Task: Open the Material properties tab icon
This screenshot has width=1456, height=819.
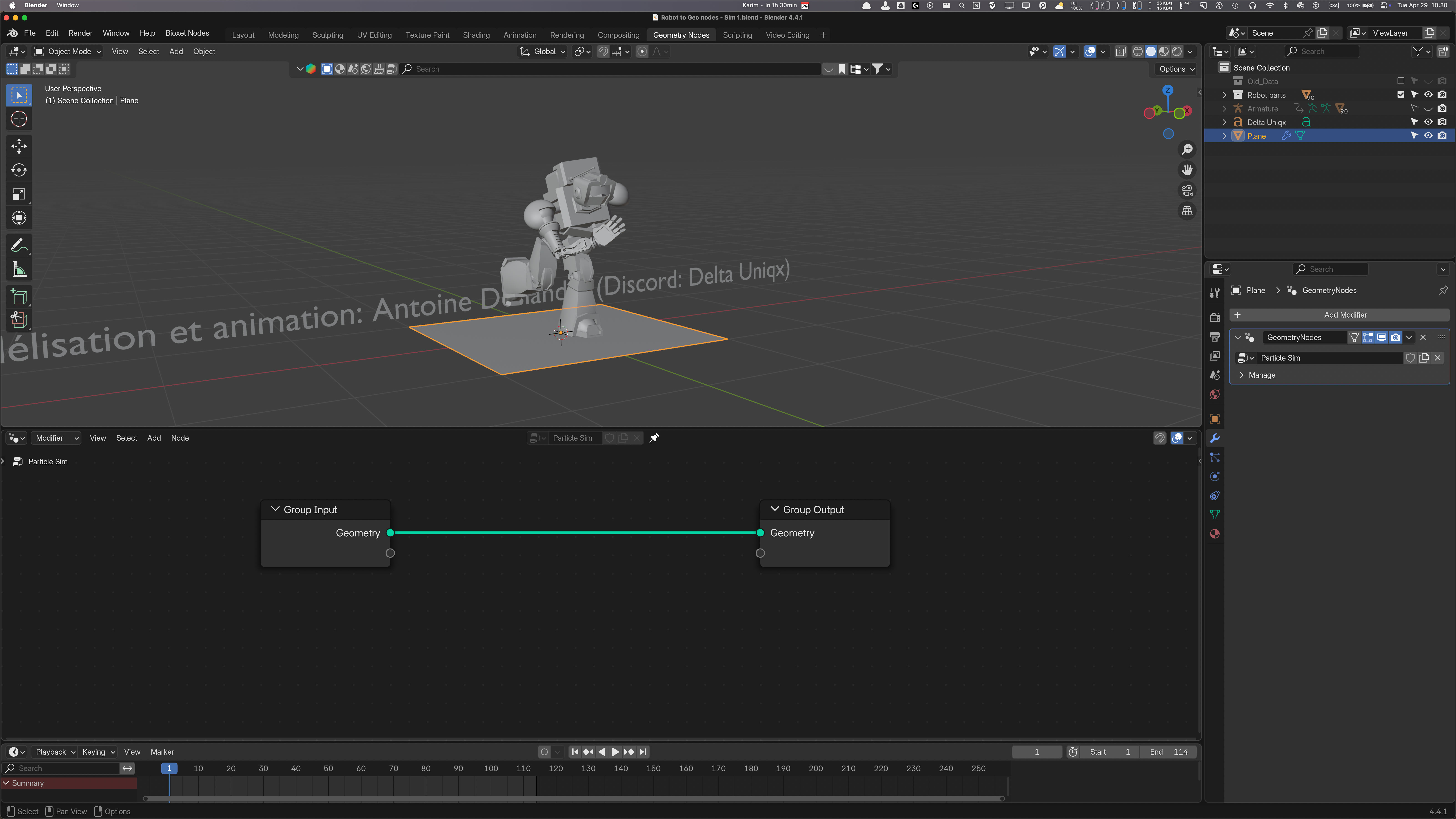Action: pyautogui.click(x=1215, y=533)
